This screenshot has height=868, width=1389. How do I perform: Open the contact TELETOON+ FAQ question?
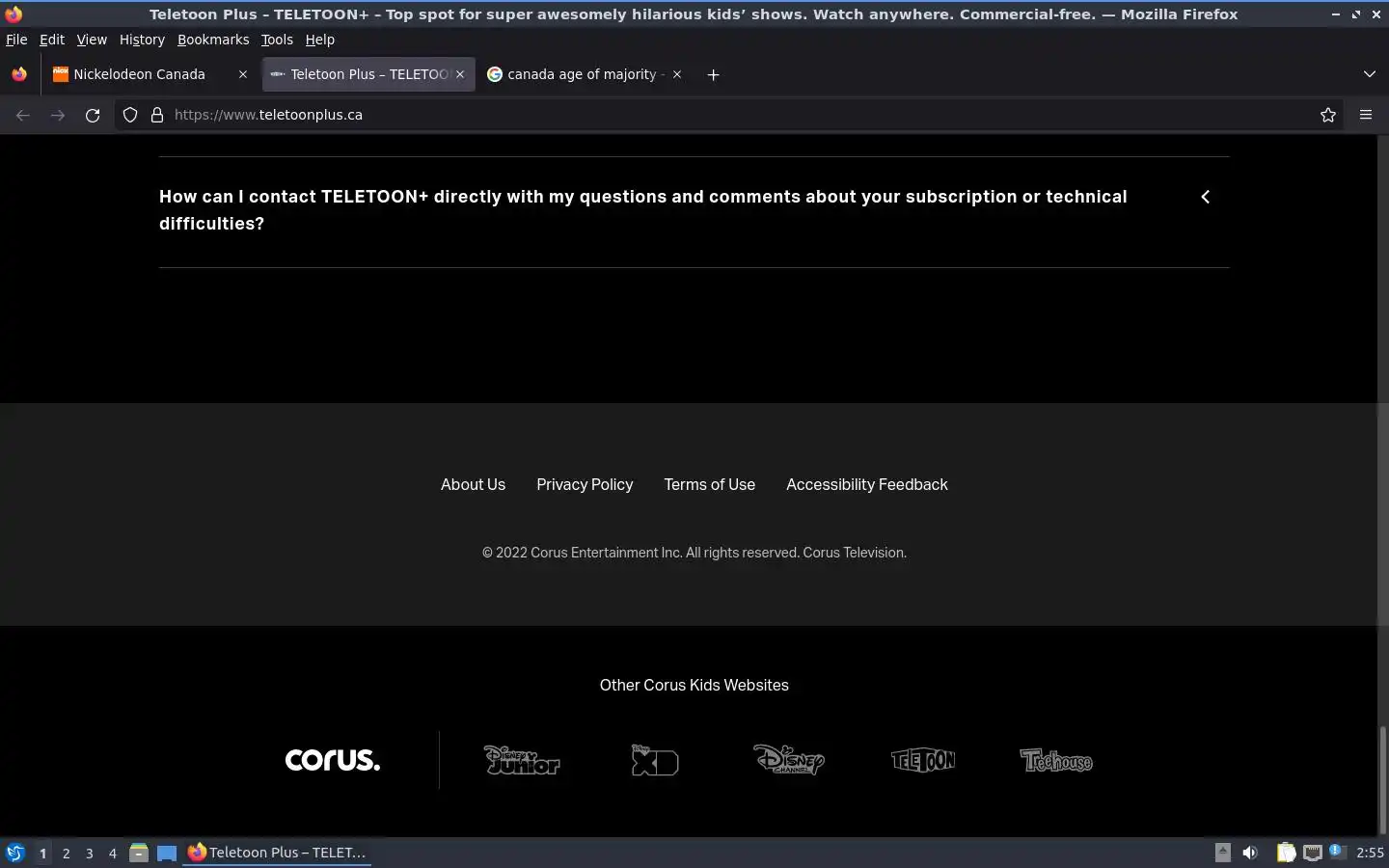pyautogui.click(x=643, y=210)
